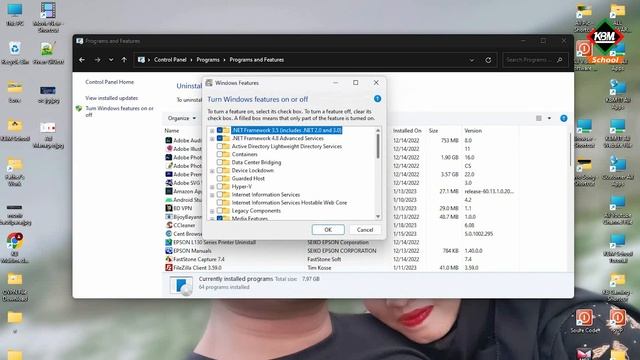
Task: Sort by the Name column header
Action: point(172,131)
